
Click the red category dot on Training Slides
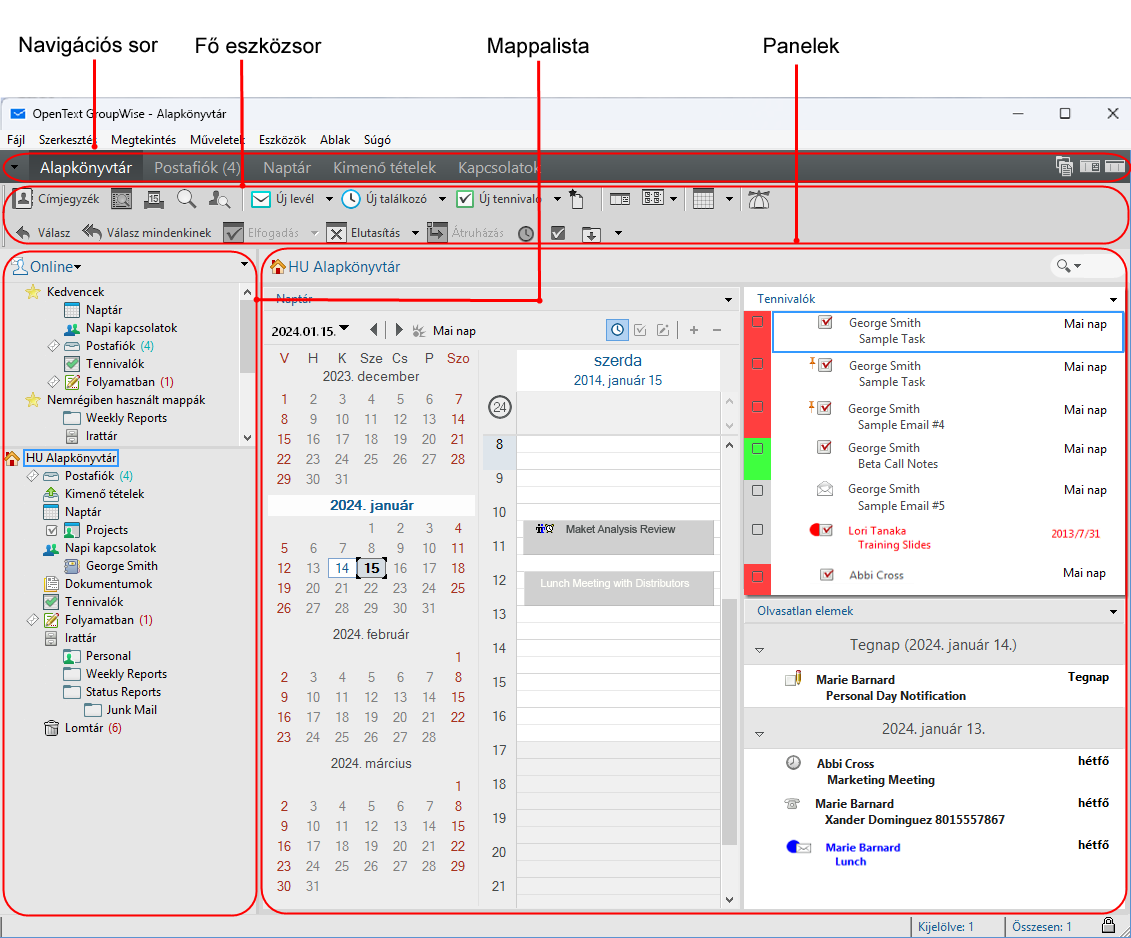click(815, 530)
